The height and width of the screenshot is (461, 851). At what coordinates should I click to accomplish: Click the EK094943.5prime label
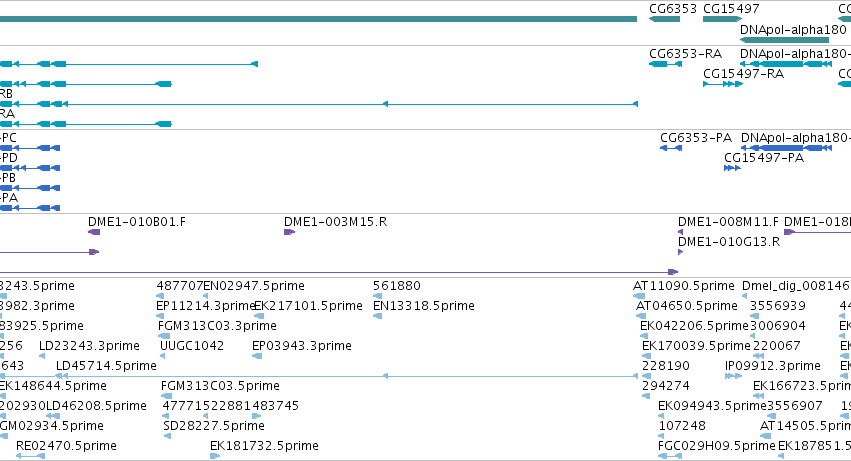(712, 406)
